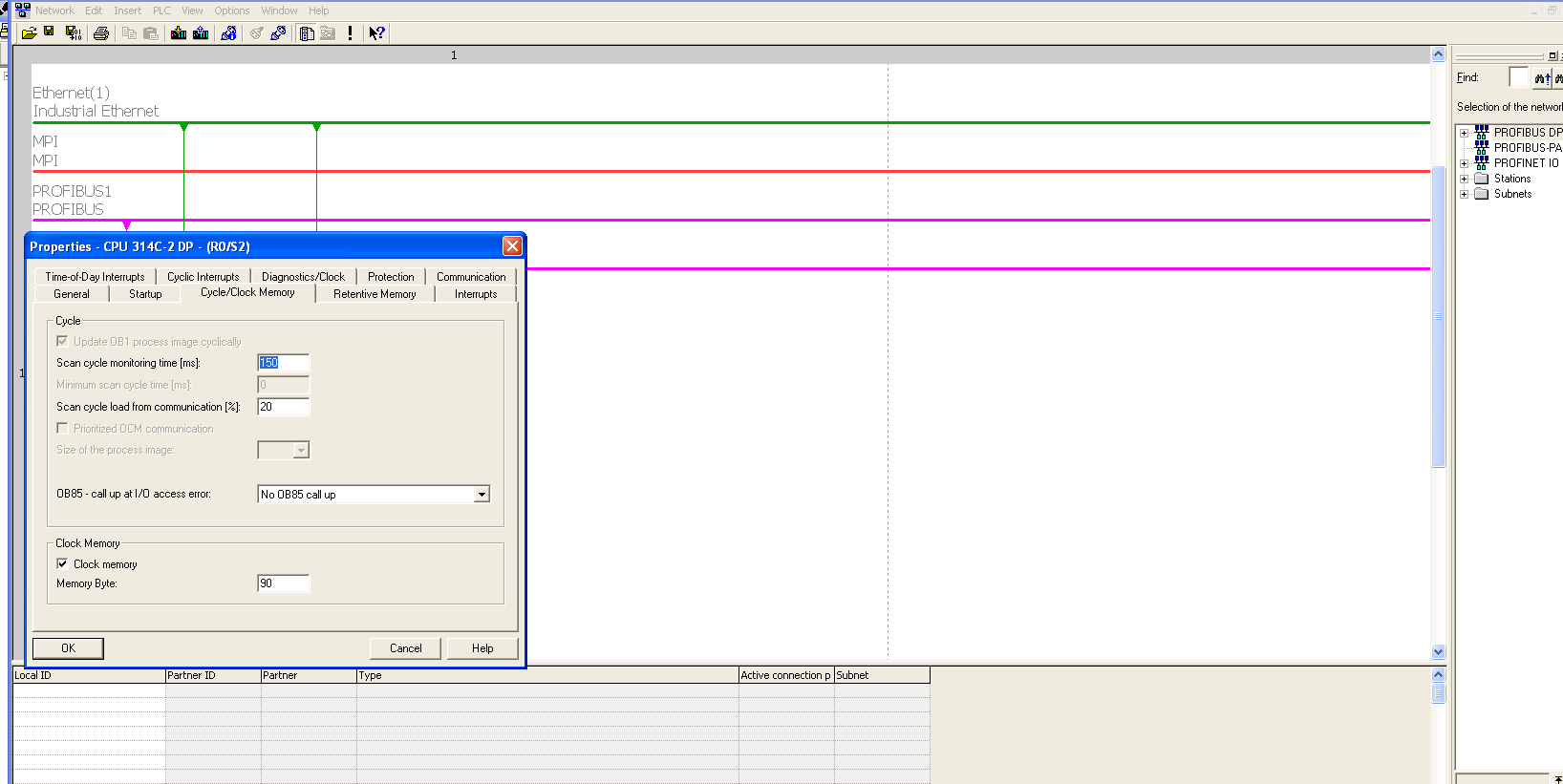Toggle Update OB1 process image cyclically checkbox

click(62, 341)
